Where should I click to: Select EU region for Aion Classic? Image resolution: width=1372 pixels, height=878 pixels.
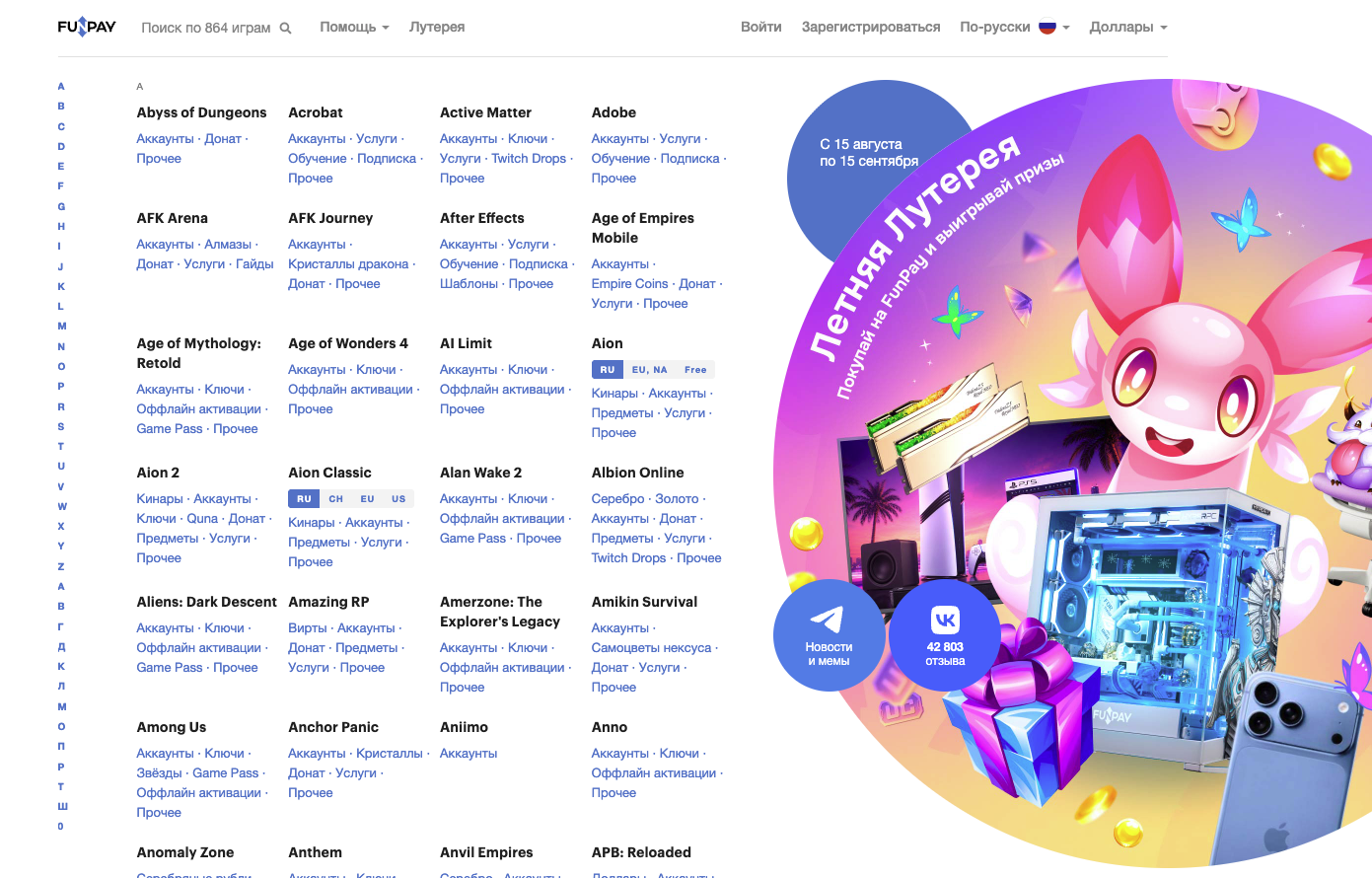point(367,499)
